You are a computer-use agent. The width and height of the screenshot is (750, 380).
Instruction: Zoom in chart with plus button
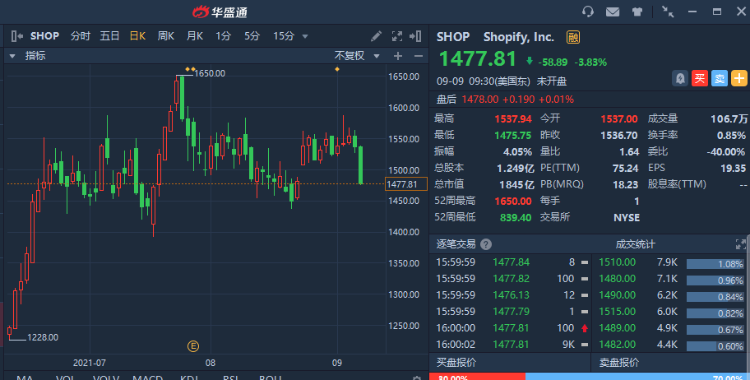397,56
